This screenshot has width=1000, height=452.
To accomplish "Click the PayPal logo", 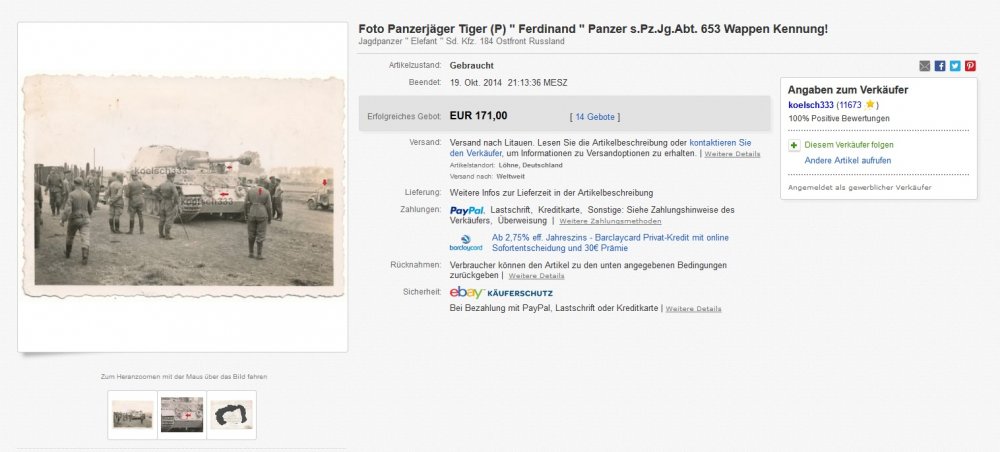I will 467,210.
